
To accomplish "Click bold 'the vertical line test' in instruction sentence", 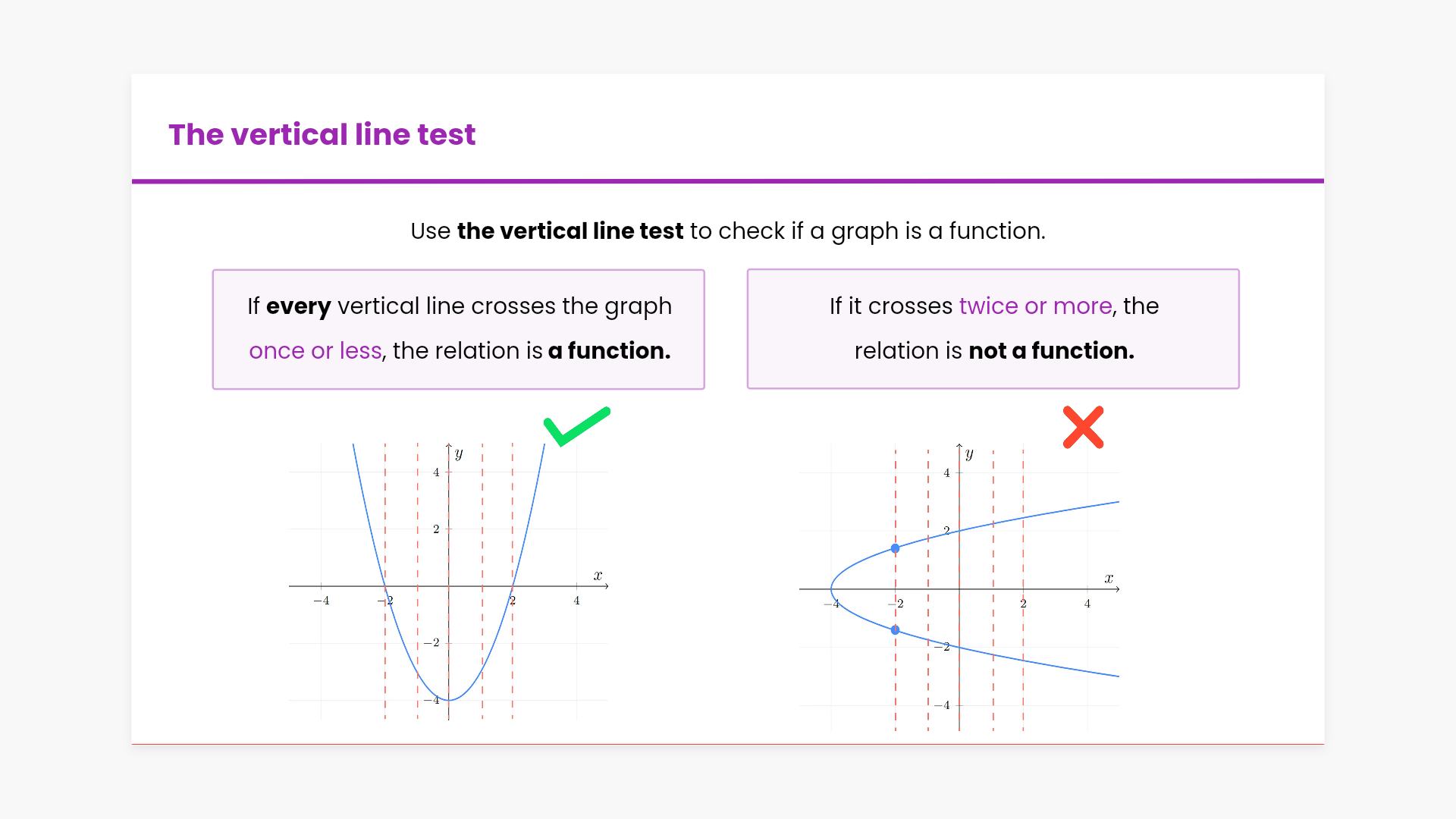I will click(570, 231).
